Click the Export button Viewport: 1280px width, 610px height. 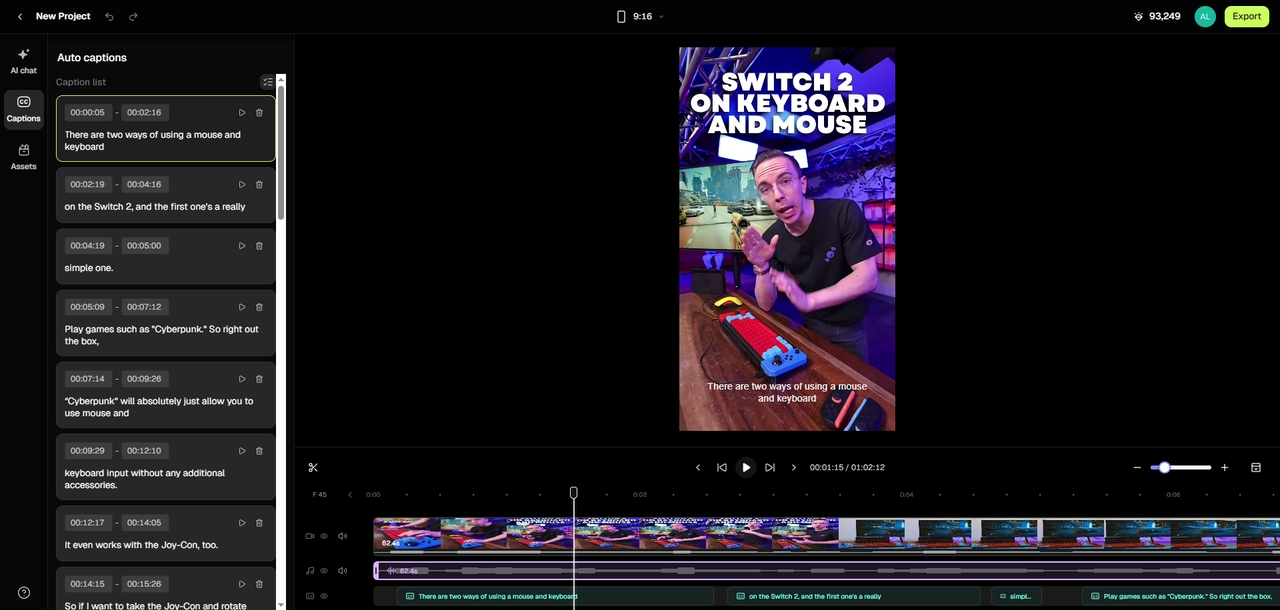click(1246, 16)
